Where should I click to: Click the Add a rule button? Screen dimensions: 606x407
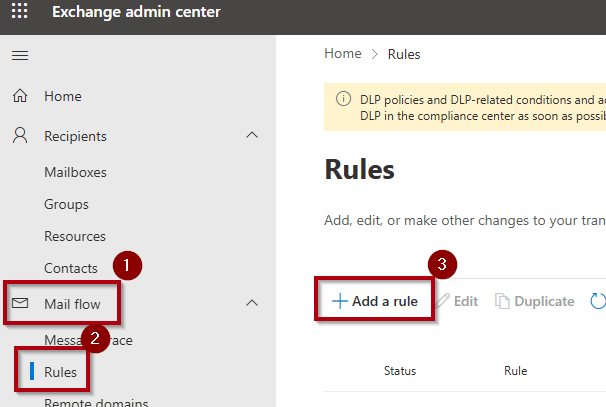(x=375, y=301)
